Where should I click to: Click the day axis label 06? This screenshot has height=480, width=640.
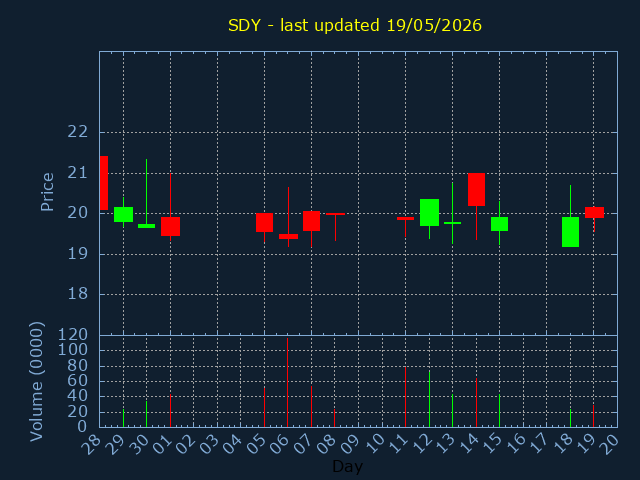tap(280, 444)
